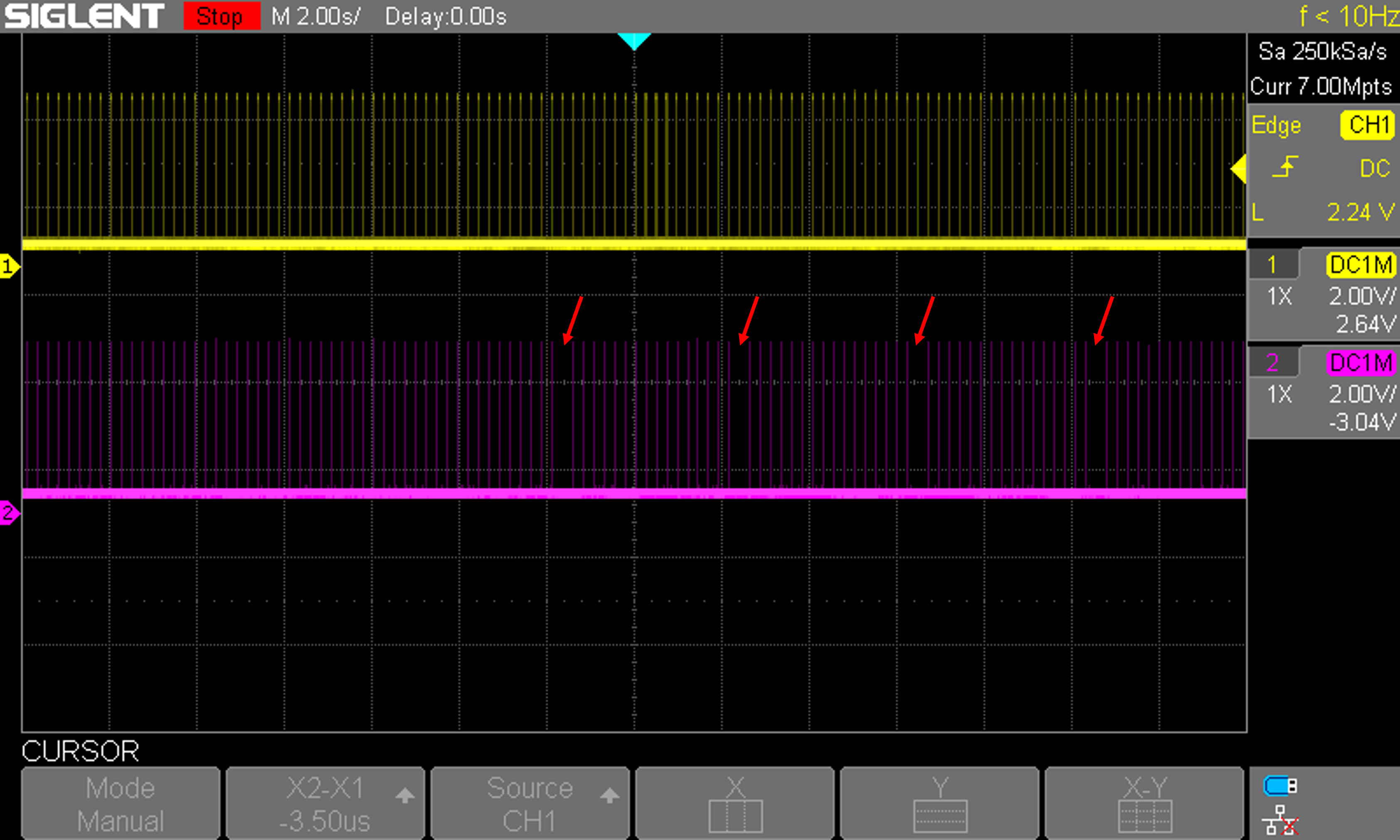The width and height of the screenshot is (1400, 840).
Task: Click channel 2 2.00V/ scale value
Action: pyautogui.click(x=1363, y=394)
